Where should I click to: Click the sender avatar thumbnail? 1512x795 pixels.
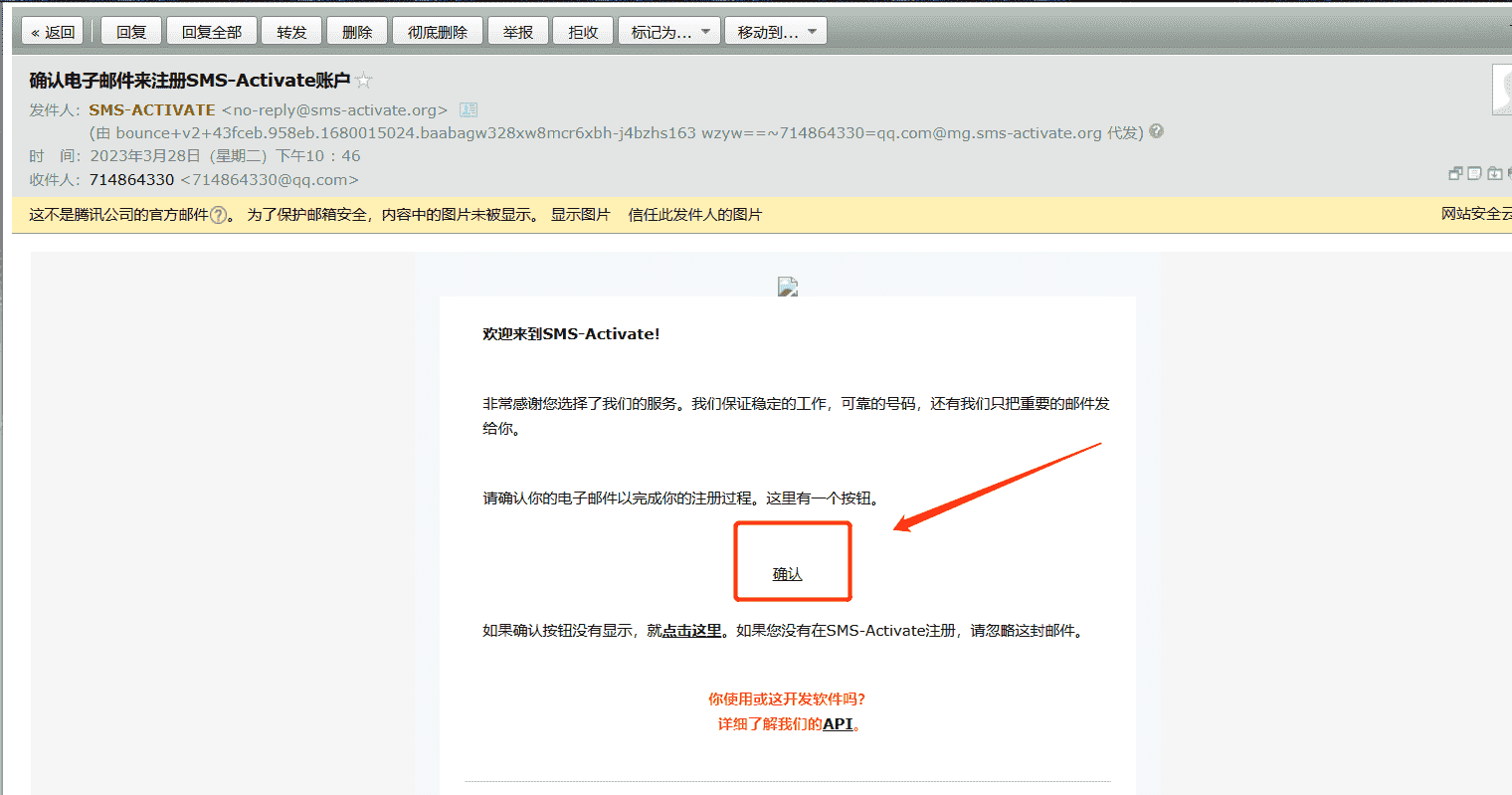(1502, 90)
